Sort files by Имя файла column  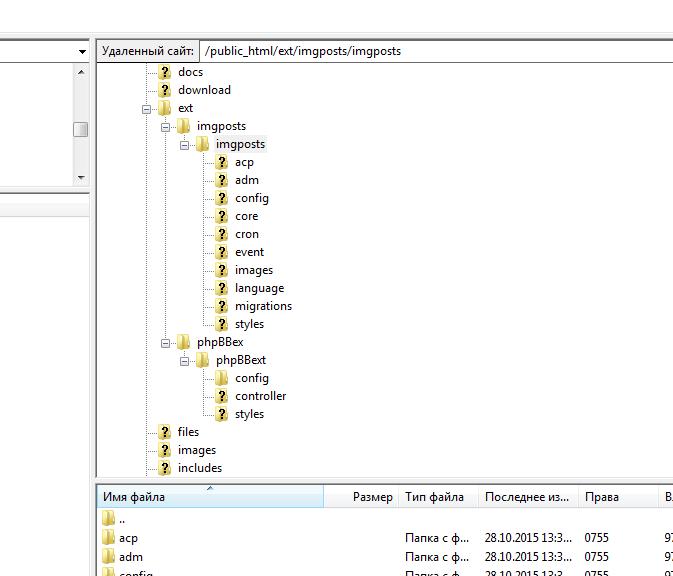(x=210, y=497)
